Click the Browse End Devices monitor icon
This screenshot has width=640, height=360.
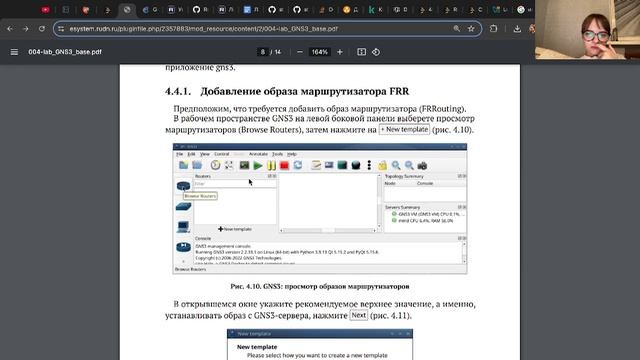[x=183, y=227]
